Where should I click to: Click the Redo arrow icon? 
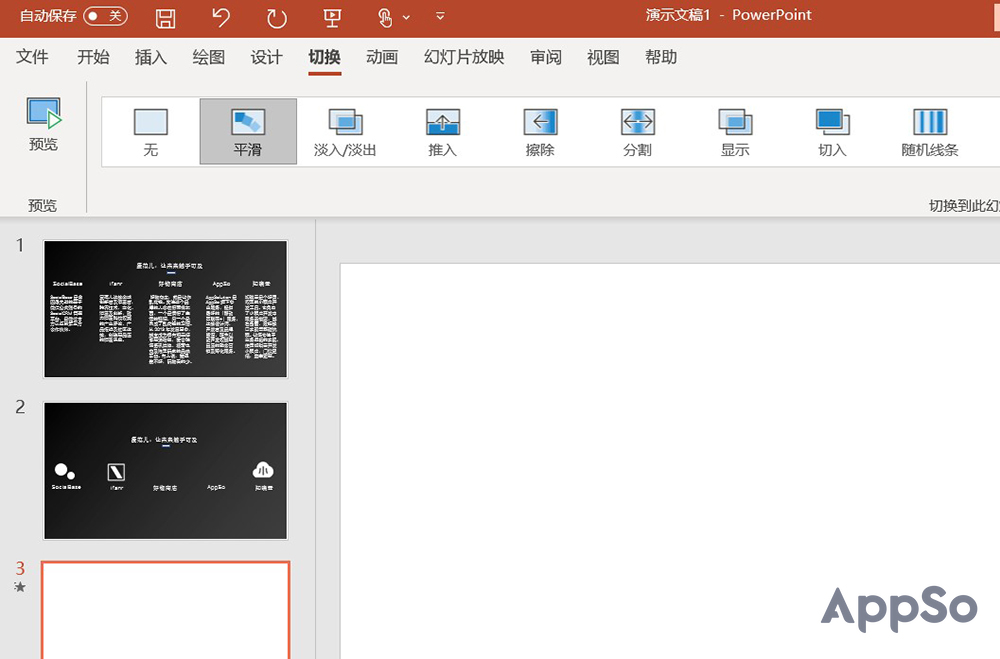pyautogui.click(x=276, y=17)
